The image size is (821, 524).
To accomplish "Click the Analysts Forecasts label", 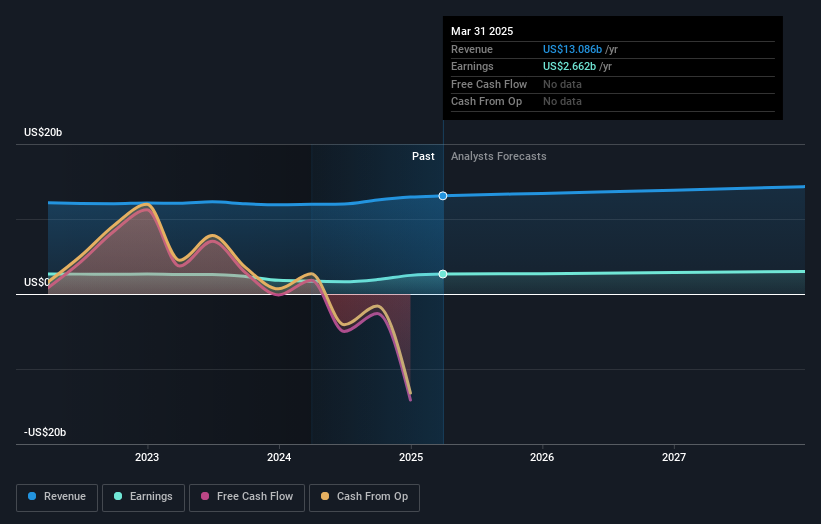I will click(498, 157).
